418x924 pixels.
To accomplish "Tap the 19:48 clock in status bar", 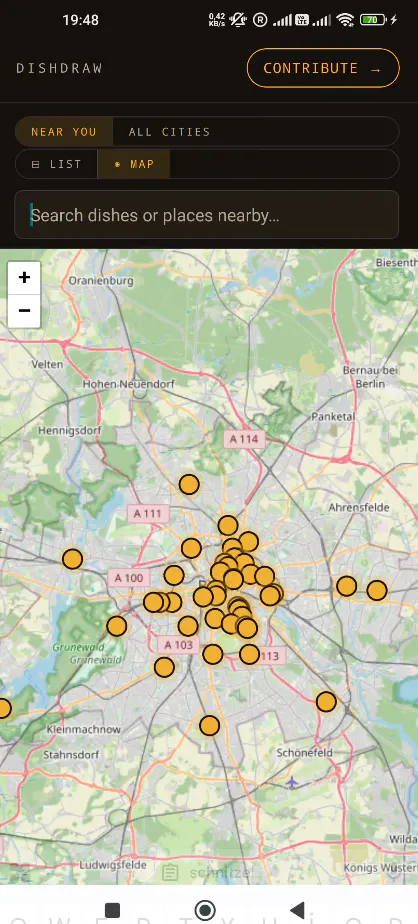I will point(81,20).
